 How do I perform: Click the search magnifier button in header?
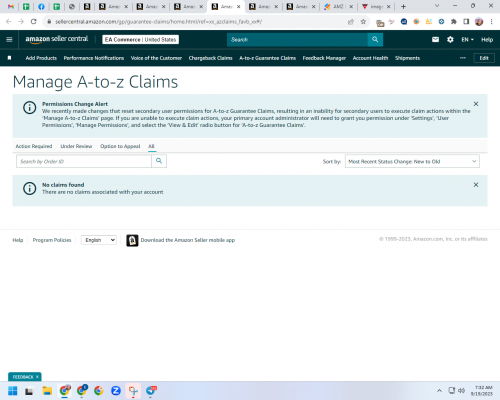tap(375, 39)
